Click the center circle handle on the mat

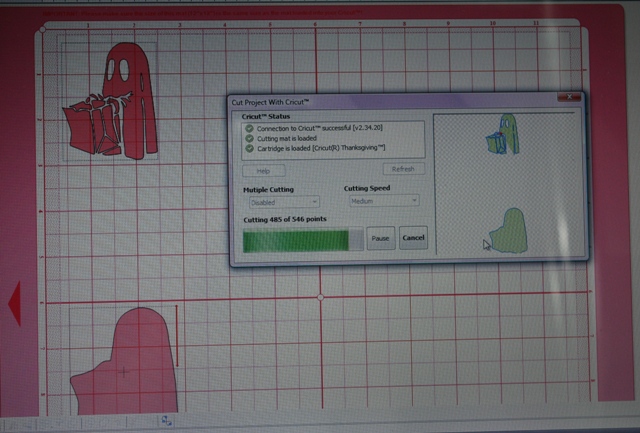point(320,298)
